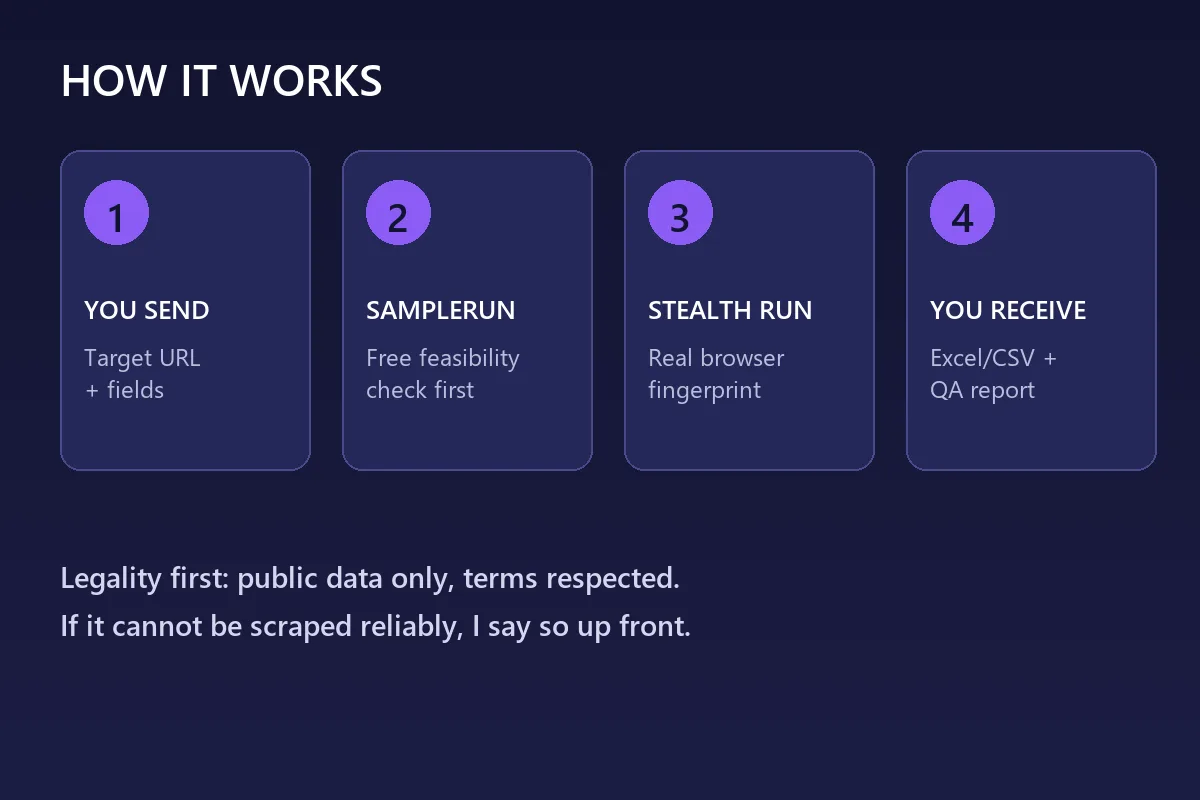Click the purple step 1 circle
The width and height of the screenshot is (1200, 800).
pyautogui.click(x=116, y=212)
